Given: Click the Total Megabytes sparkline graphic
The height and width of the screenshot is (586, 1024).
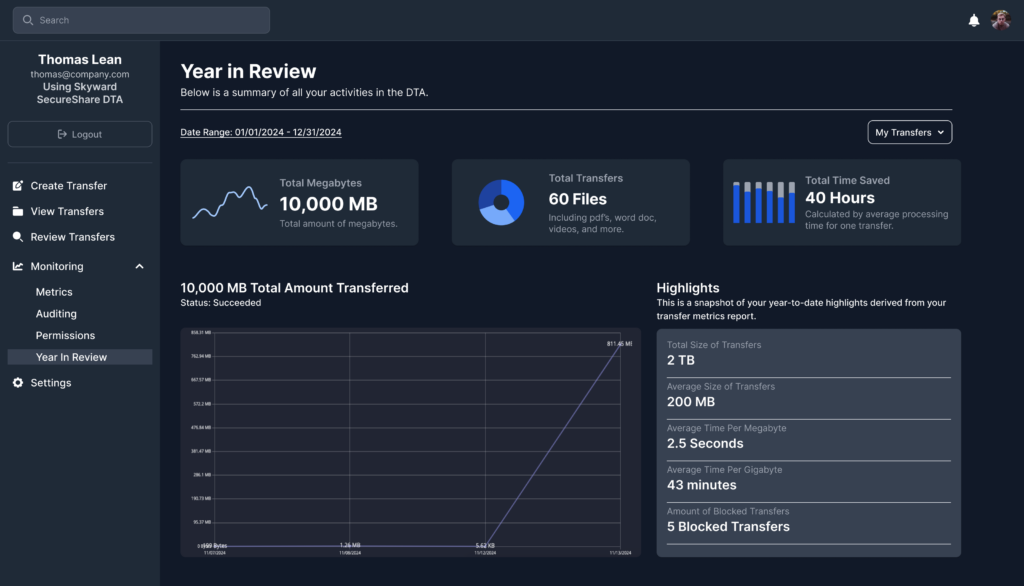Looking at the screenshot, I should [x=229, y=203].
